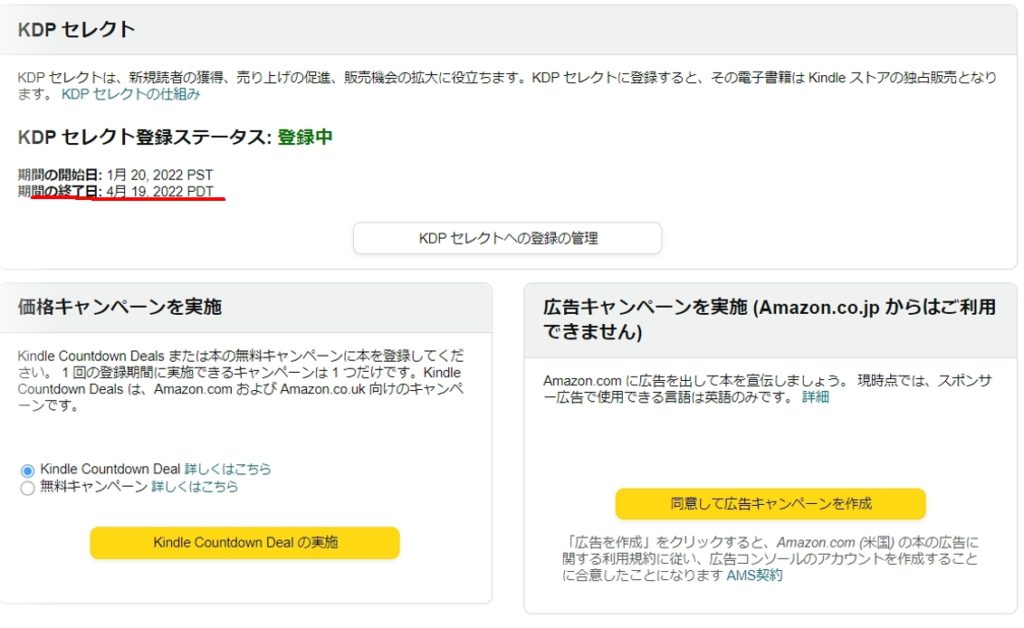The width and height of the screenshot is (1024, 628).
Task: Click the 期間の開始日 date line
Action: coord(115,175)
